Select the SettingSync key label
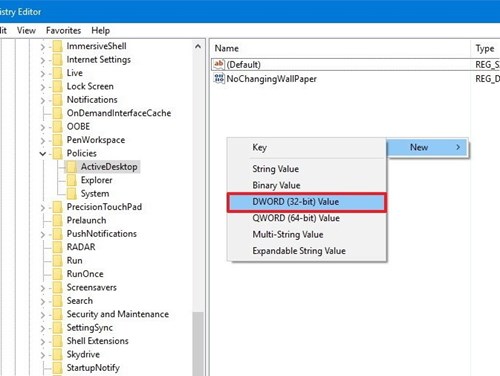500x376 pixels. pos(90,328)
